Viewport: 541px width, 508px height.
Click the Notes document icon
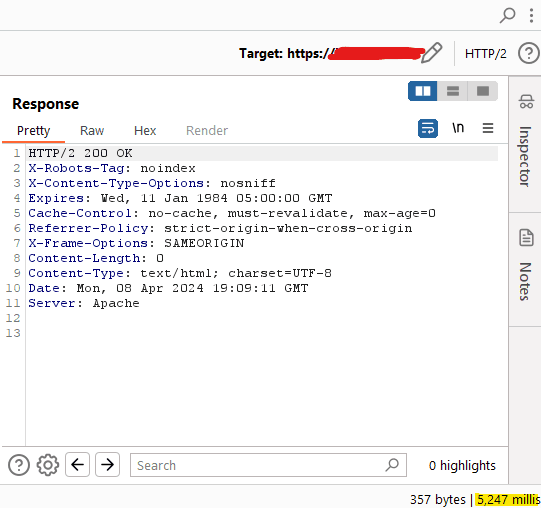(x=526, y=238)
